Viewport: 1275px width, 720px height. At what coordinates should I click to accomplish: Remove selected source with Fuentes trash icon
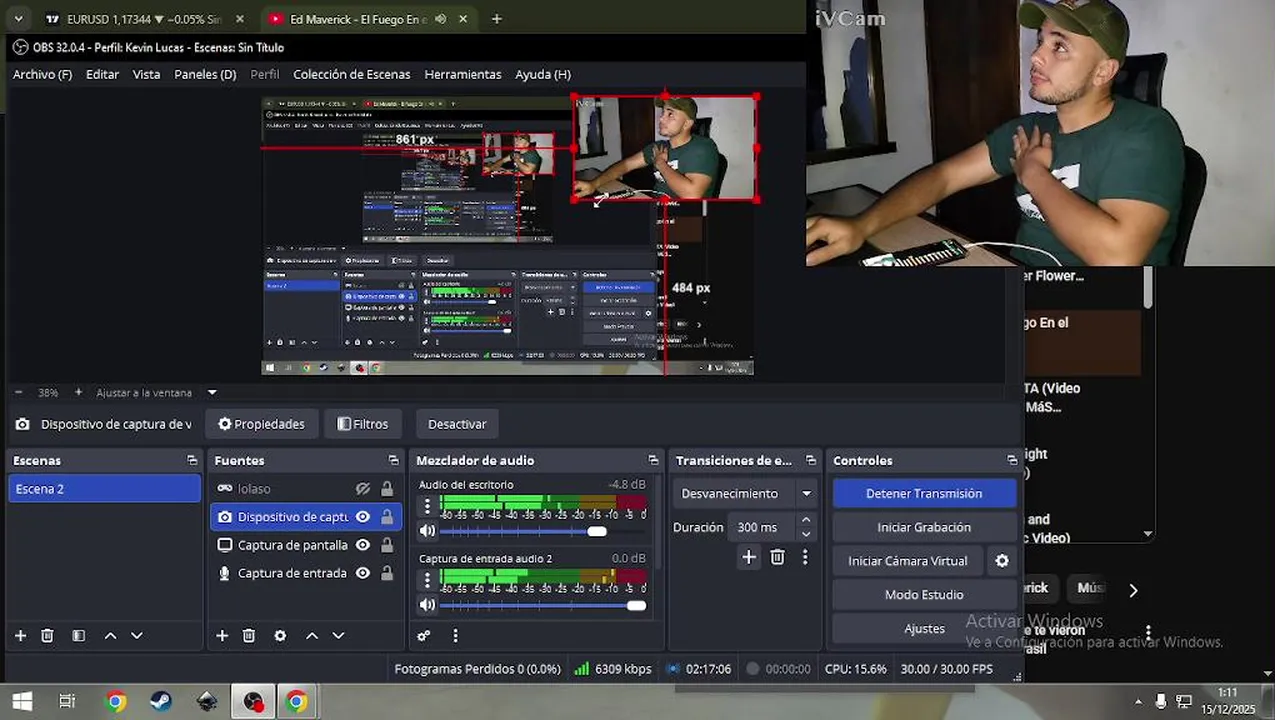pyautogui.click(x=249, y=636)
